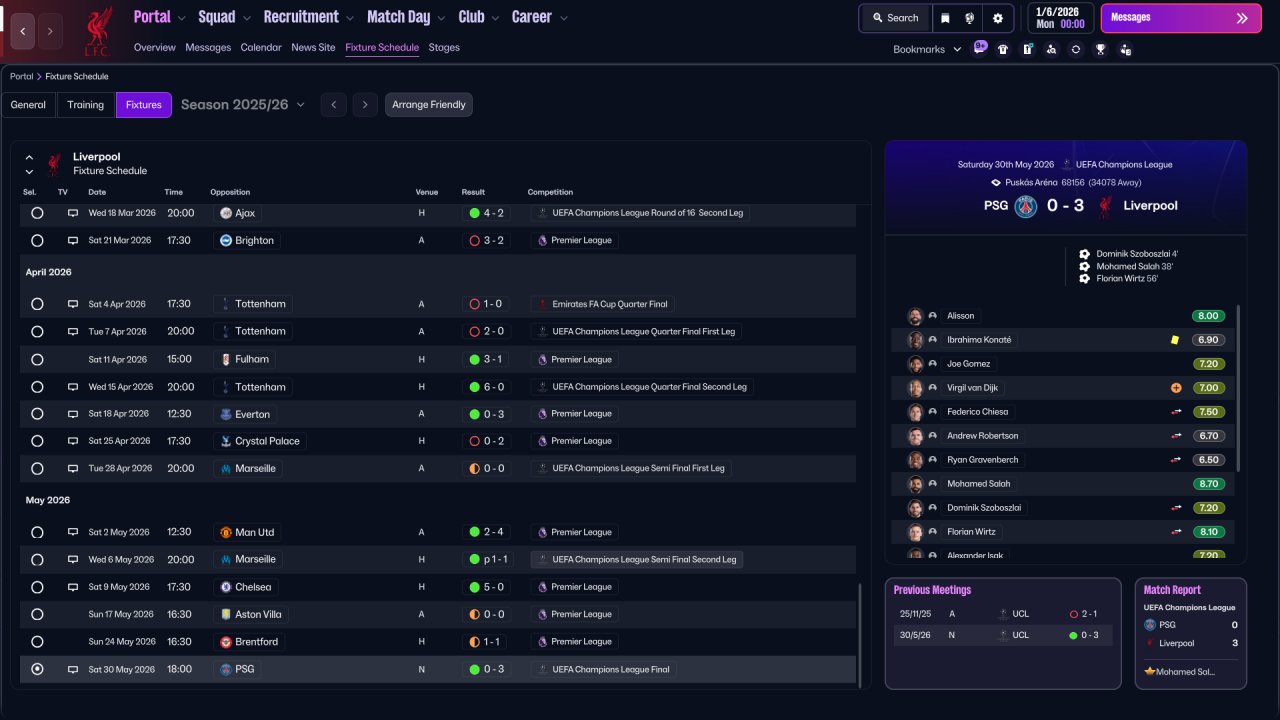The width and height of the screenshot is (1280, 720).
Task: Click the Mohamed Salah player name link
Action: click(979, 484)
